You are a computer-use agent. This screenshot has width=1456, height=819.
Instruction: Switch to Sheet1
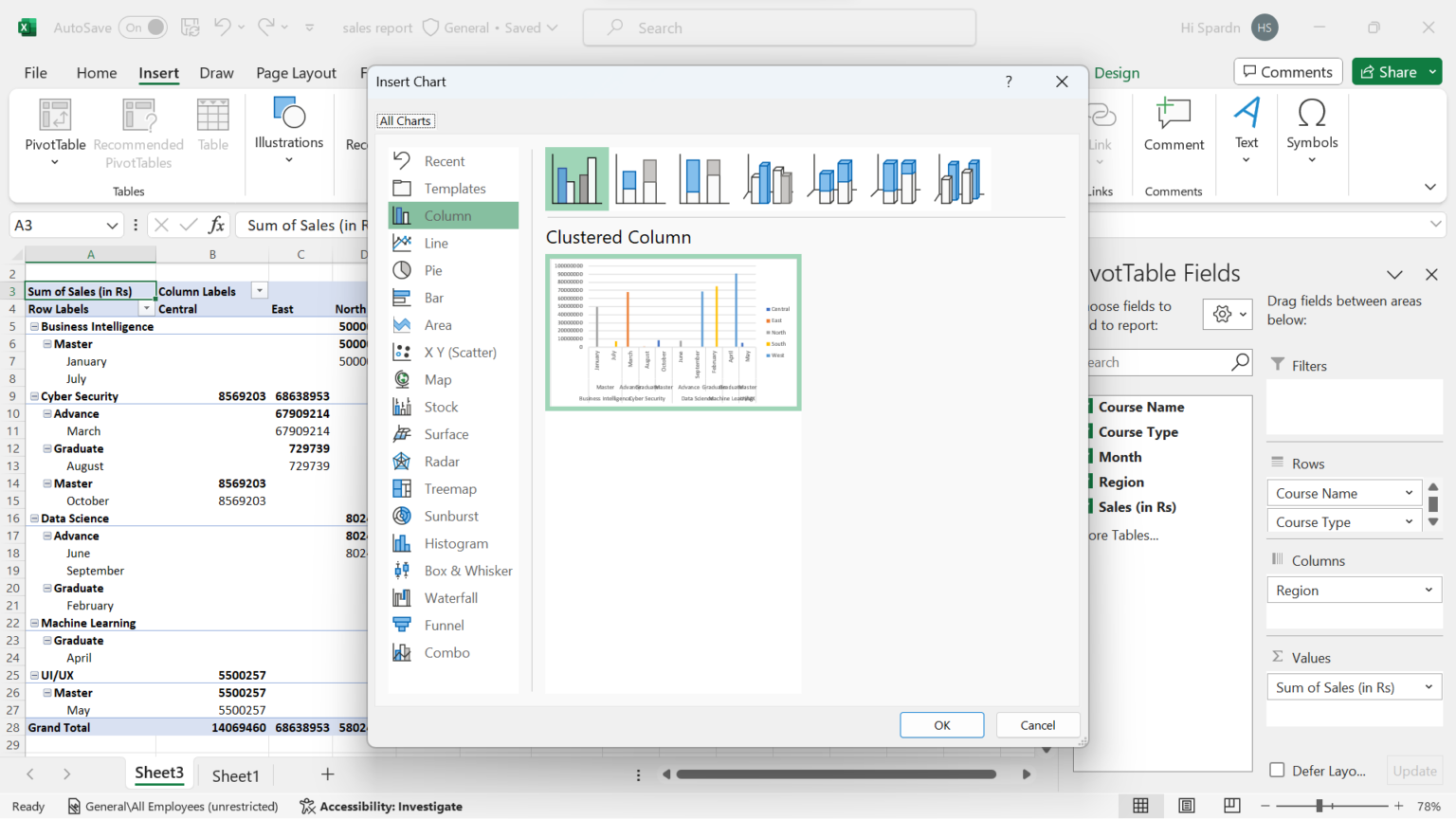(x=235, y=774)
